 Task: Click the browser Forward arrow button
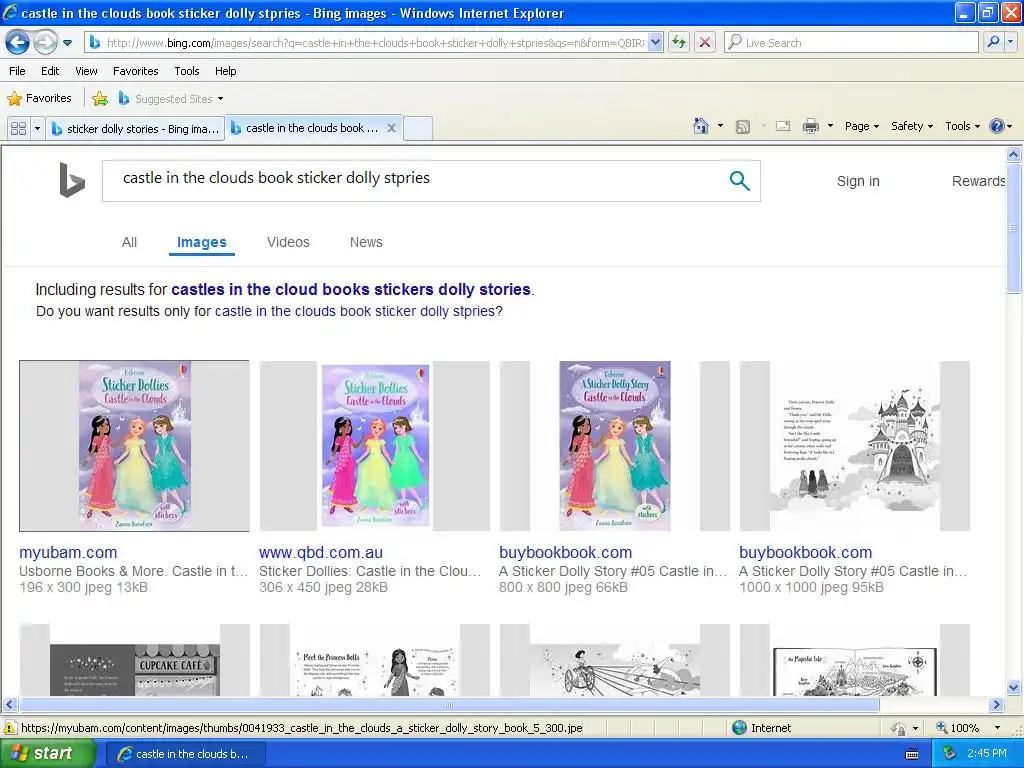[x=45, y=43]
